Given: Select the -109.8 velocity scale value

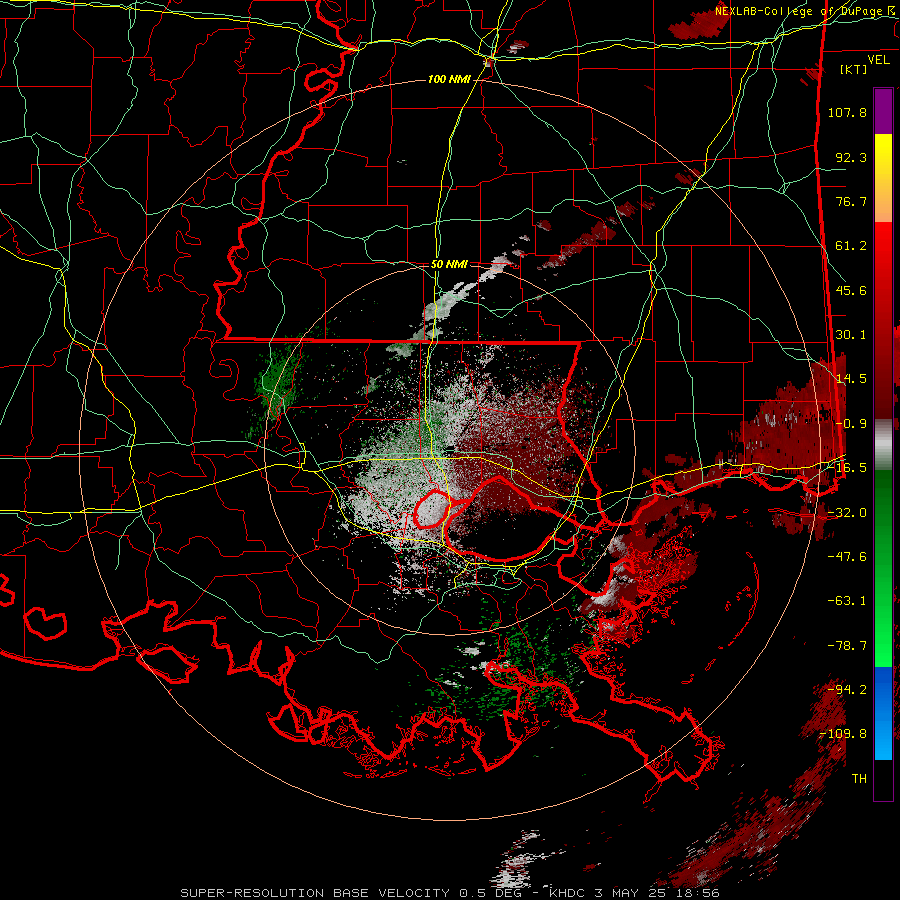Looking at the screenshot, I should tap(843, 734).
